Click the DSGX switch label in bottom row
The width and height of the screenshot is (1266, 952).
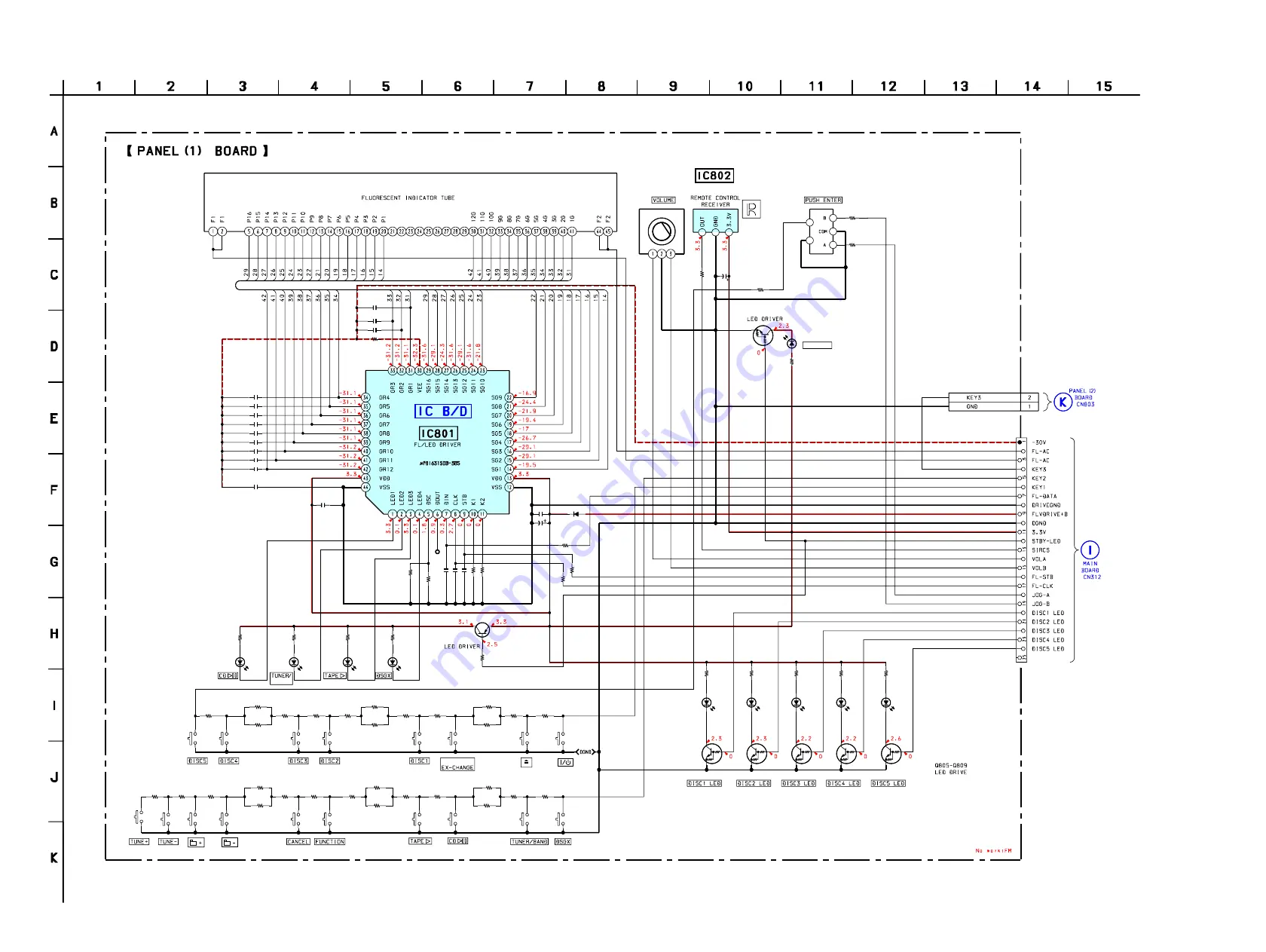click(x=563, y=842)
